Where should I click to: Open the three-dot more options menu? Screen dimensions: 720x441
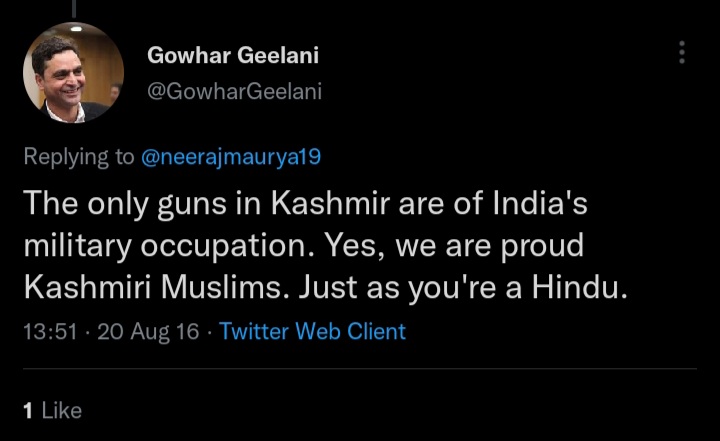coord(682,53)
